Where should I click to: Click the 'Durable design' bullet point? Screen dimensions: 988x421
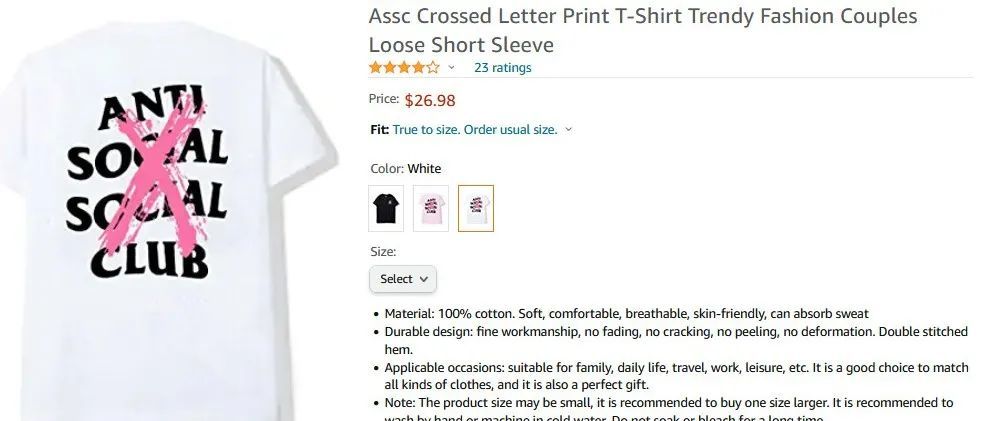676,331
